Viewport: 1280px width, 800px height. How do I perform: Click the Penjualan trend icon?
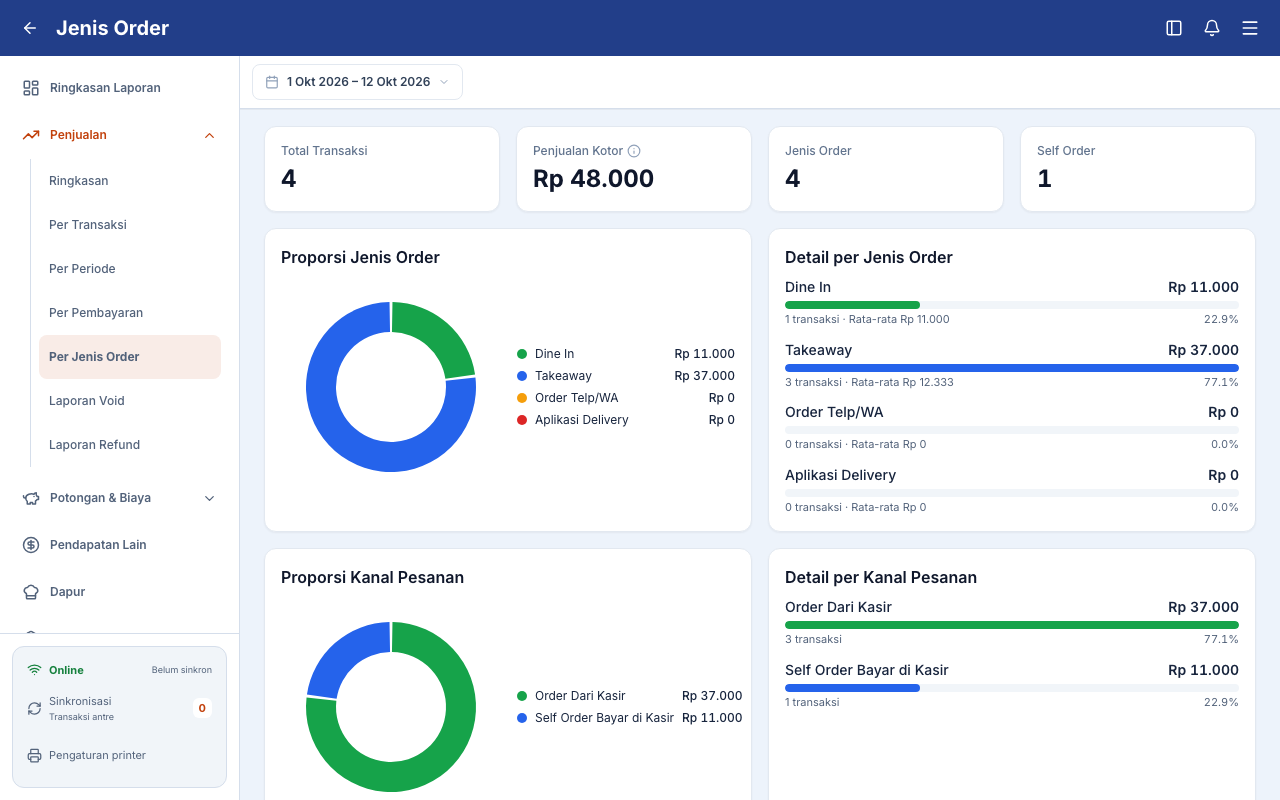31,135
